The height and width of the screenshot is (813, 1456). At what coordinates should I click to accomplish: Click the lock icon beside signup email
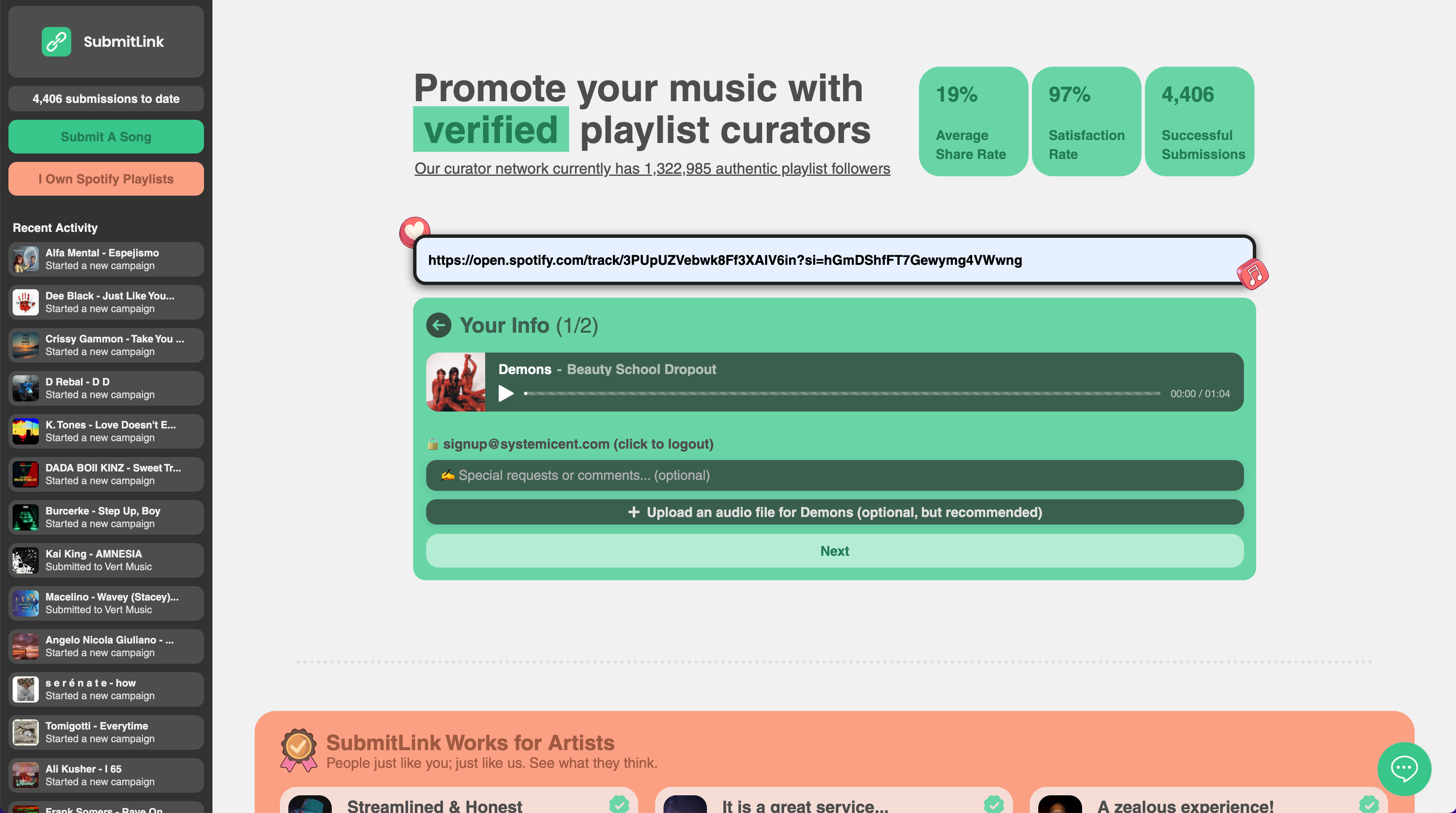tap(433, 444)
